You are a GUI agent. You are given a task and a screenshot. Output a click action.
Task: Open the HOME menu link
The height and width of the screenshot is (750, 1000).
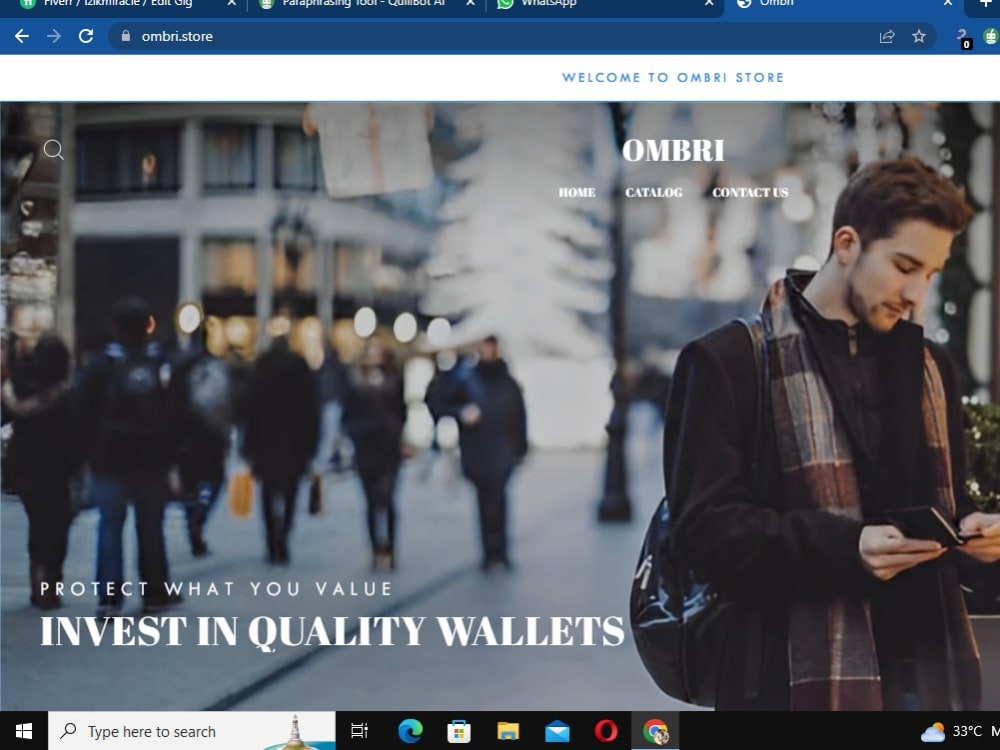pyautogui.click(x=577, y=193)
